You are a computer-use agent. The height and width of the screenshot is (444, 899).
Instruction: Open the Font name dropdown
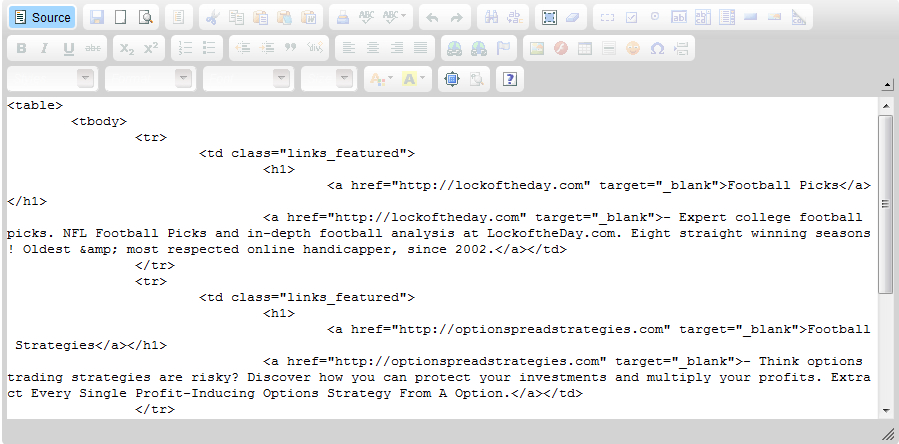coord(248,79)
